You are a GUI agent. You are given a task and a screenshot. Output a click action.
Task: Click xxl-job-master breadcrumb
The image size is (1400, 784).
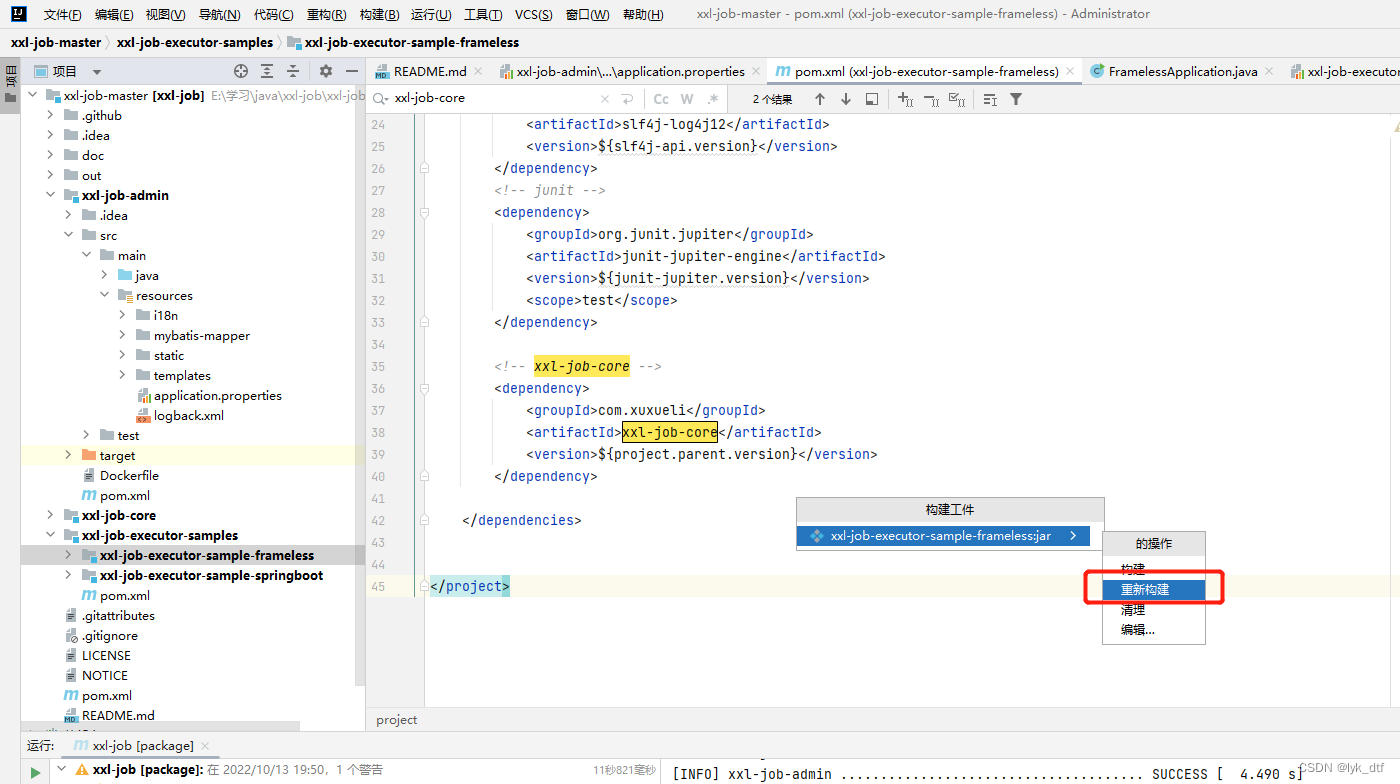pyautogui.click(x=56, y=42)
